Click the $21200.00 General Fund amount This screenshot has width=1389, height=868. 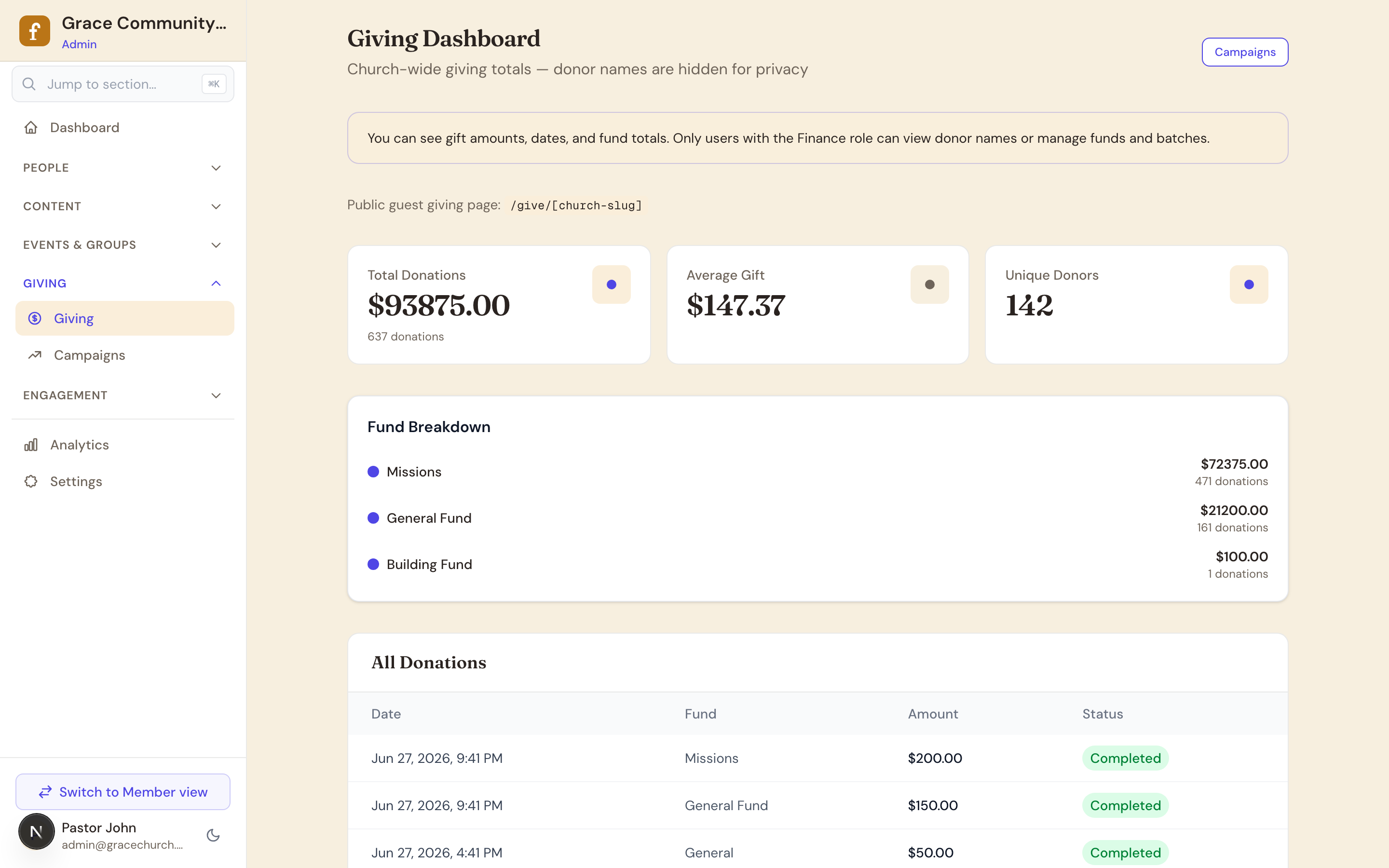1234,510
